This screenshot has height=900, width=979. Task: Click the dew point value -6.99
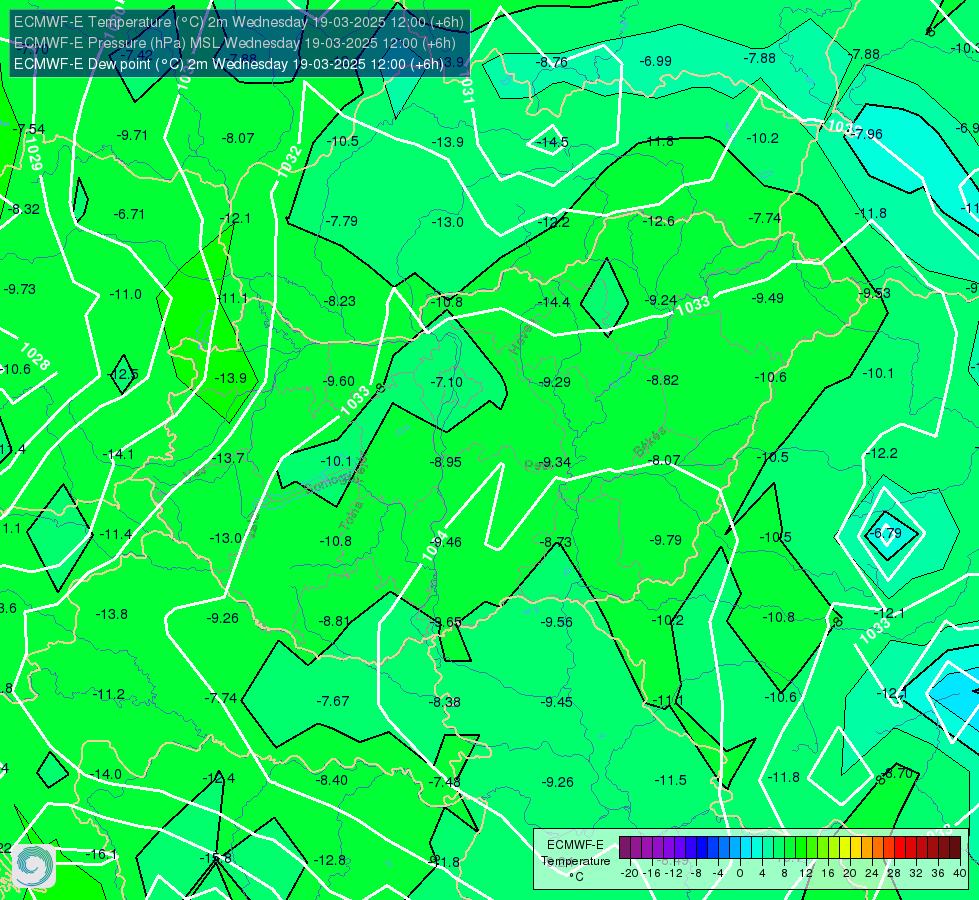click(656, 61)
